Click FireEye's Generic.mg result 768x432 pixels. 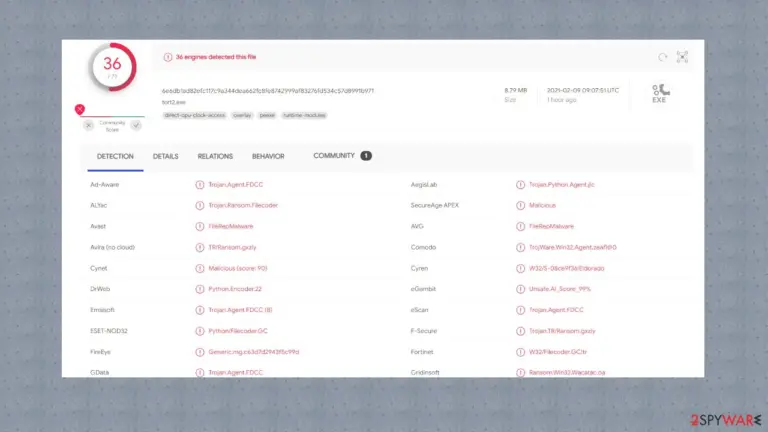click(x=254, y=352)
